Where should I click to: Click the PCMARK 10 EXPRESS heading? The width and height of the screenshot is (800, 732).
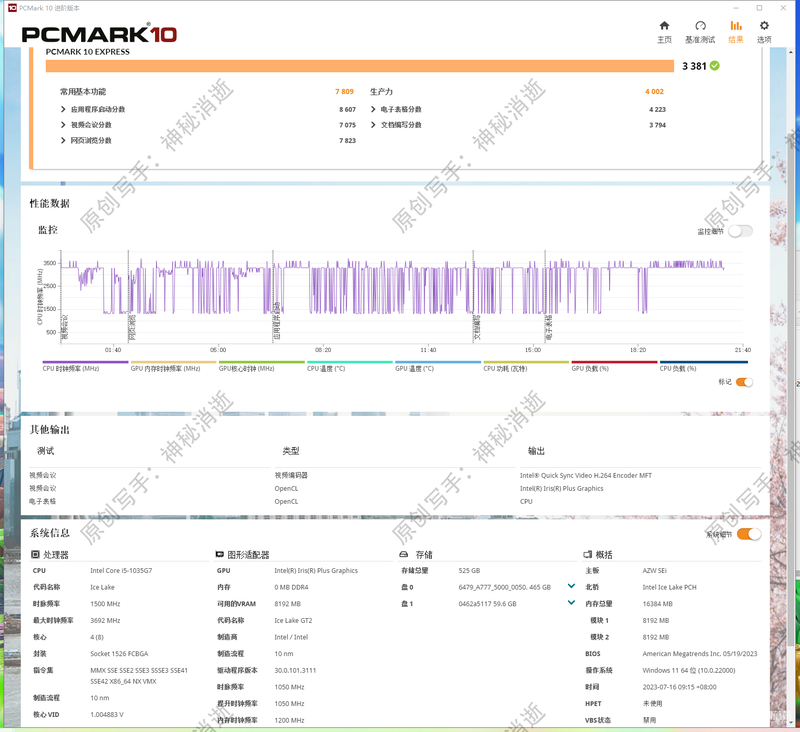point(88,52)
